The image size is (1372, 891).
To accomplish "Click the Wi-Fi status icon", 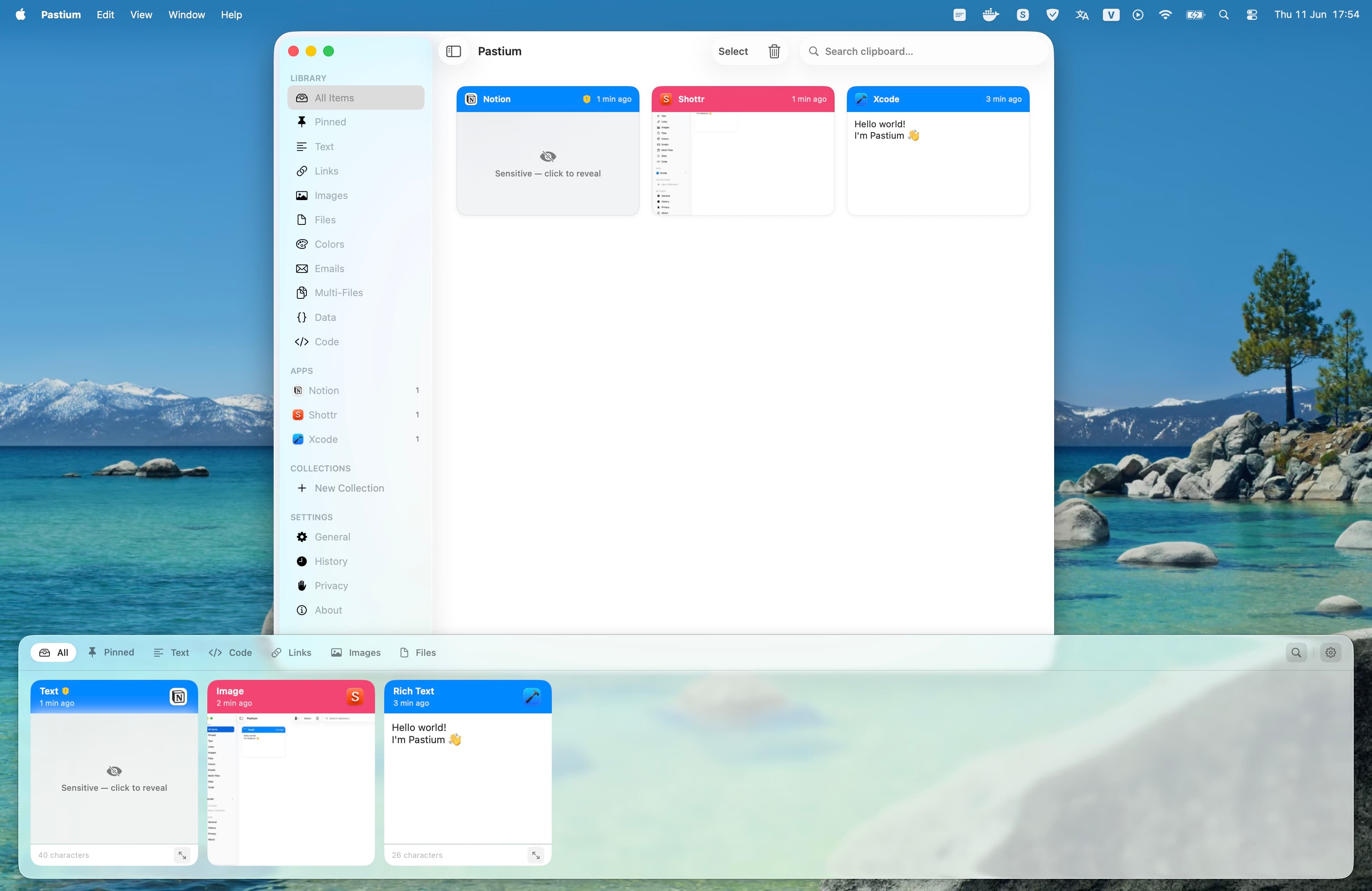I will (x=1165, y=14).
